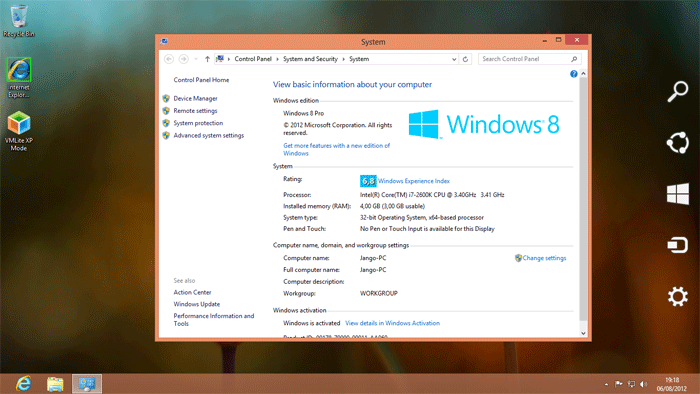Open View details in Windows Activation
Screen dimensions: 700x394
click(392, 323)
